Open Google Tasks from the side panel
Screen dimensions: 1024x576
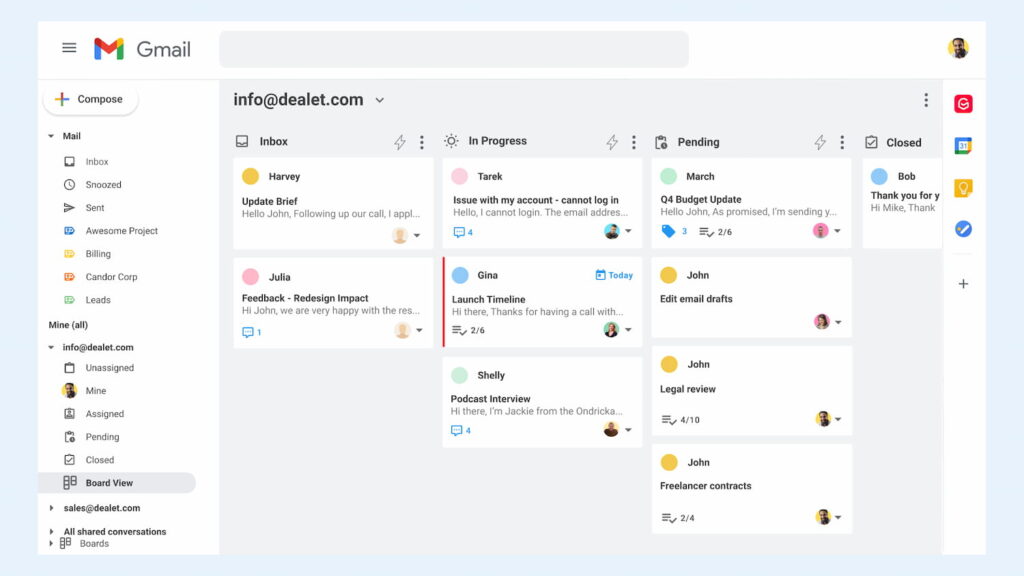962,229
